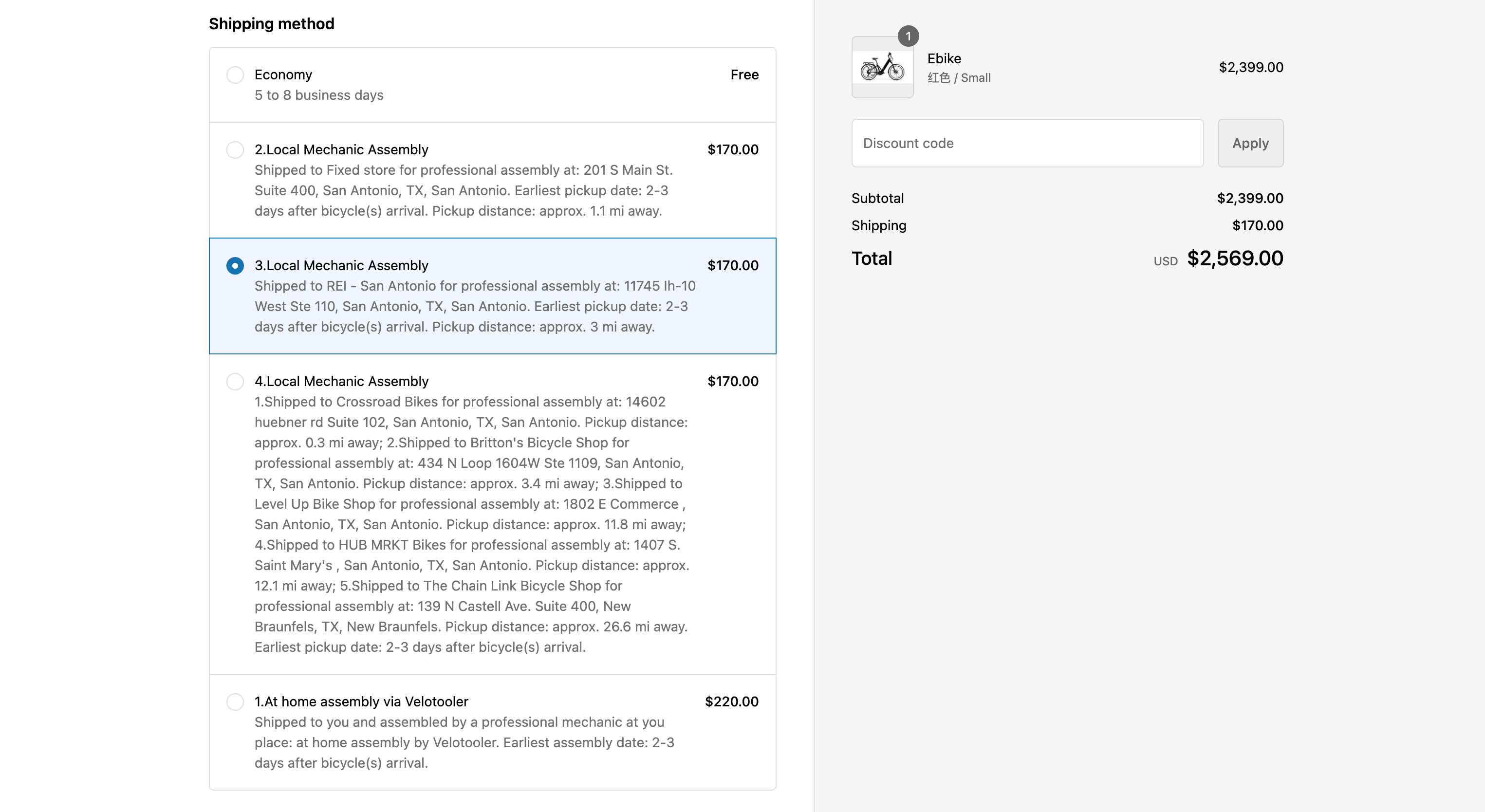Click the 红色 / Small variant text
This screenshot has height=812, width=1485.
[959, 78]
